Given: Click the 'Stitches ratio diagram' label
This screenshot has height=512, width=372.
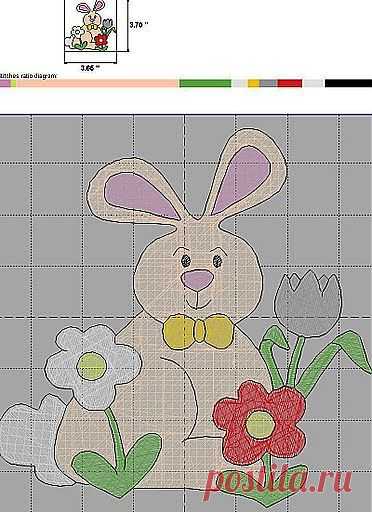Looking at the screenshot, I should click(x=28, y=76).
